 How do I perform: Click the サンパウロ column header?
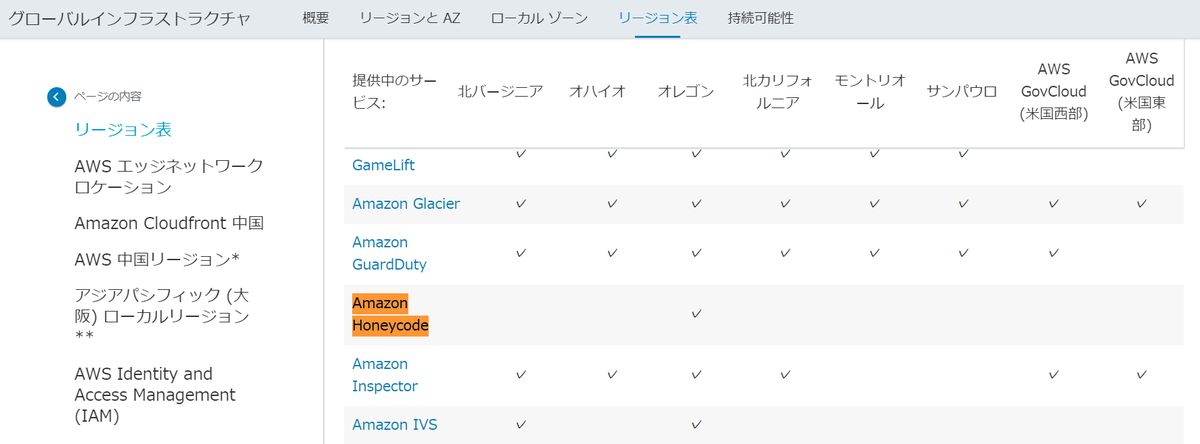point(962,92)
